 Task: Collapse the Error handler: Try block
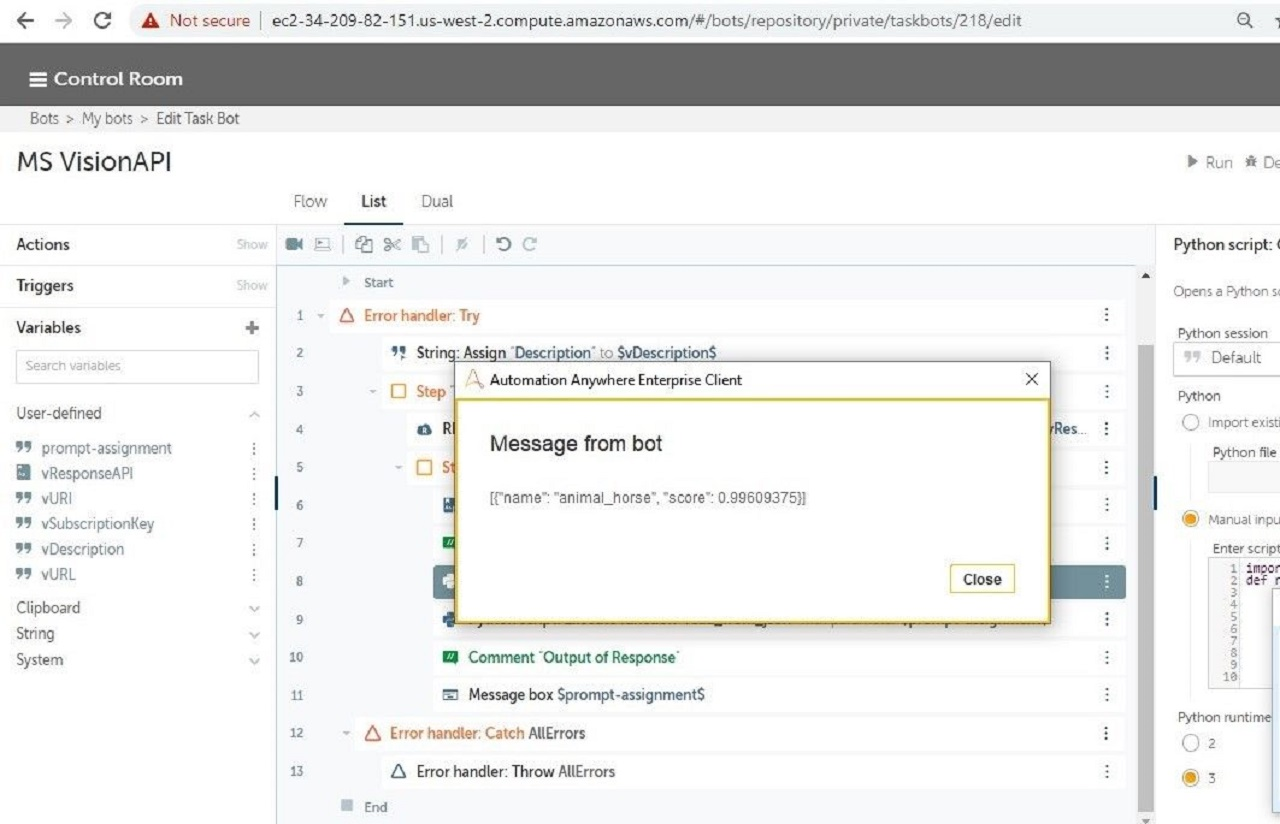point(321,316)
